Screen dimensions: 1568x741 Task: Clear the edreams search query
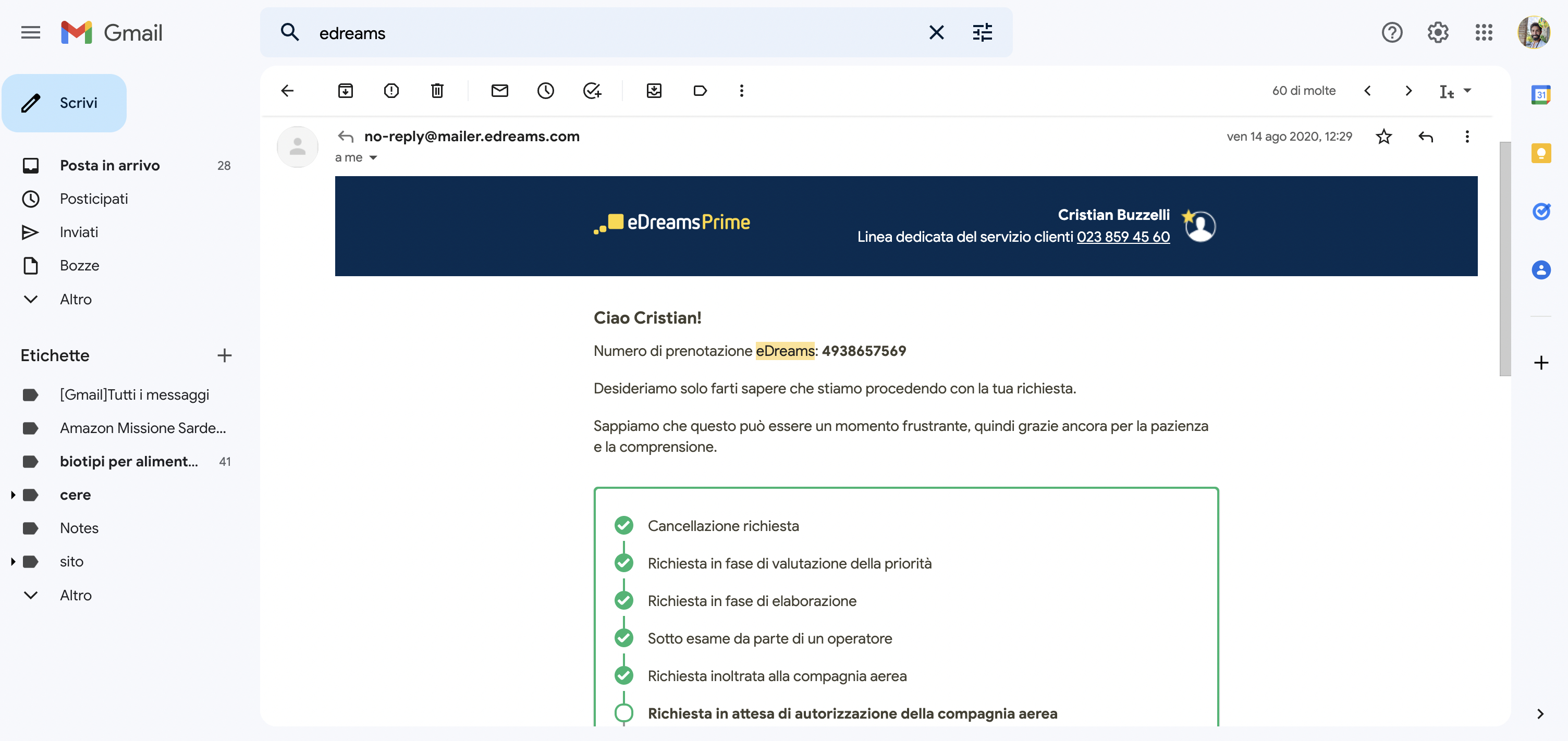937,32
